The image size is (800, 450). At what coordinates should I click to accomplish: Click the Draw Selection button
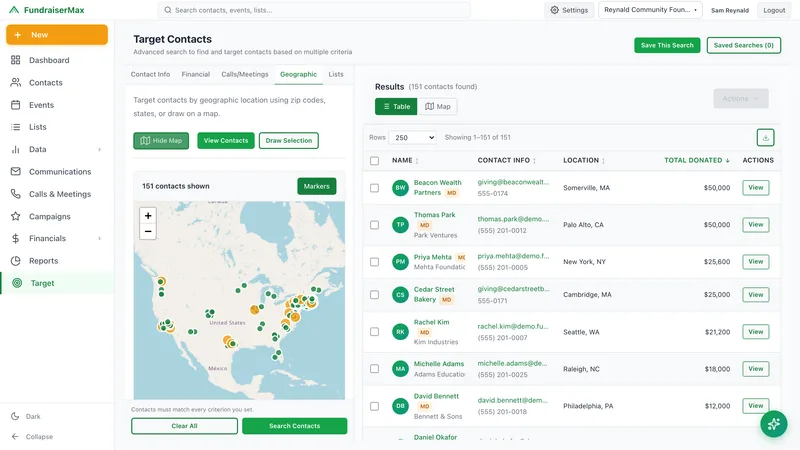pos(289,140)
